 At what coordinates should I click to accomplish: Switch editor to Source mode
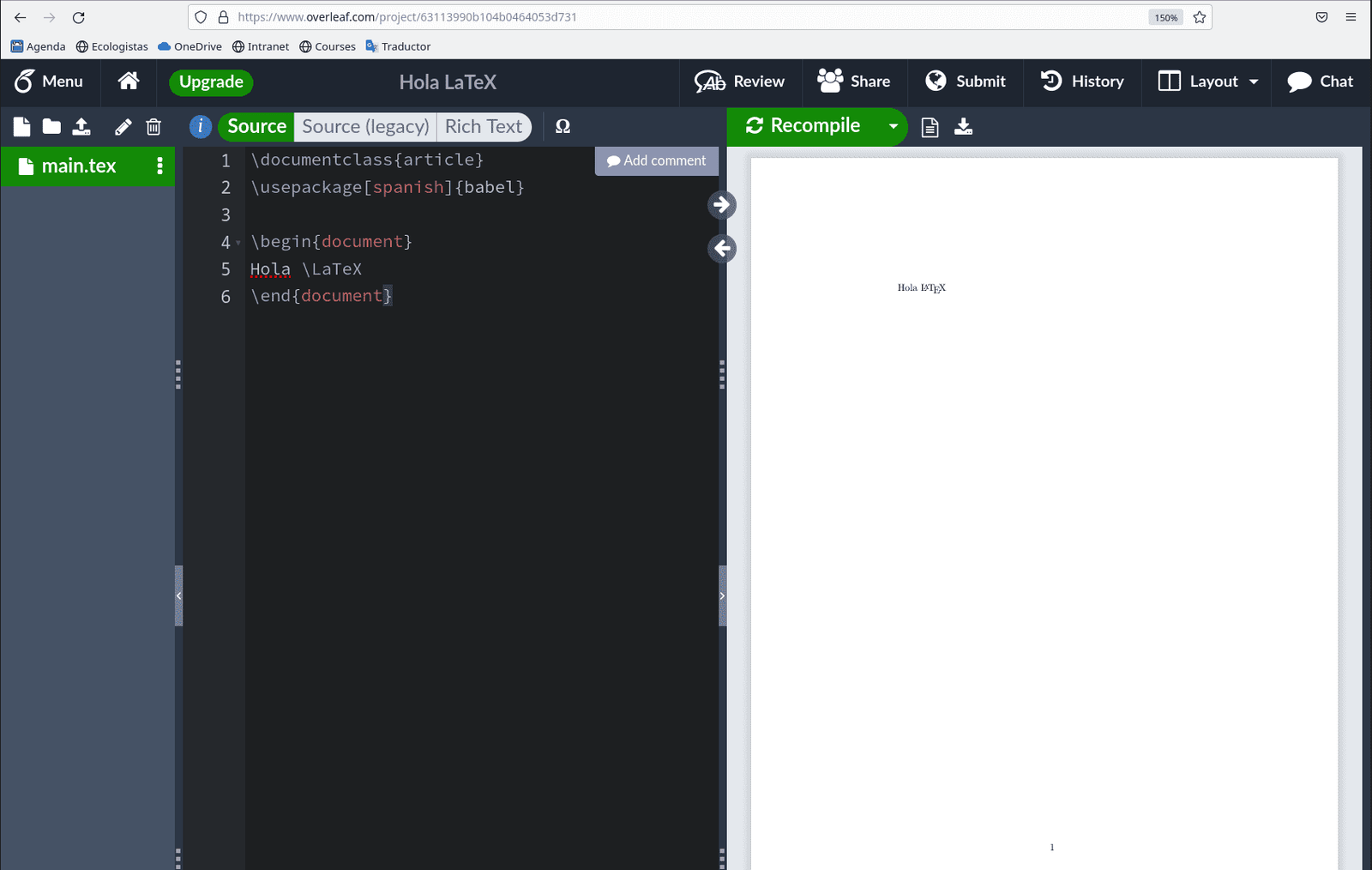[x=256, y=127]
